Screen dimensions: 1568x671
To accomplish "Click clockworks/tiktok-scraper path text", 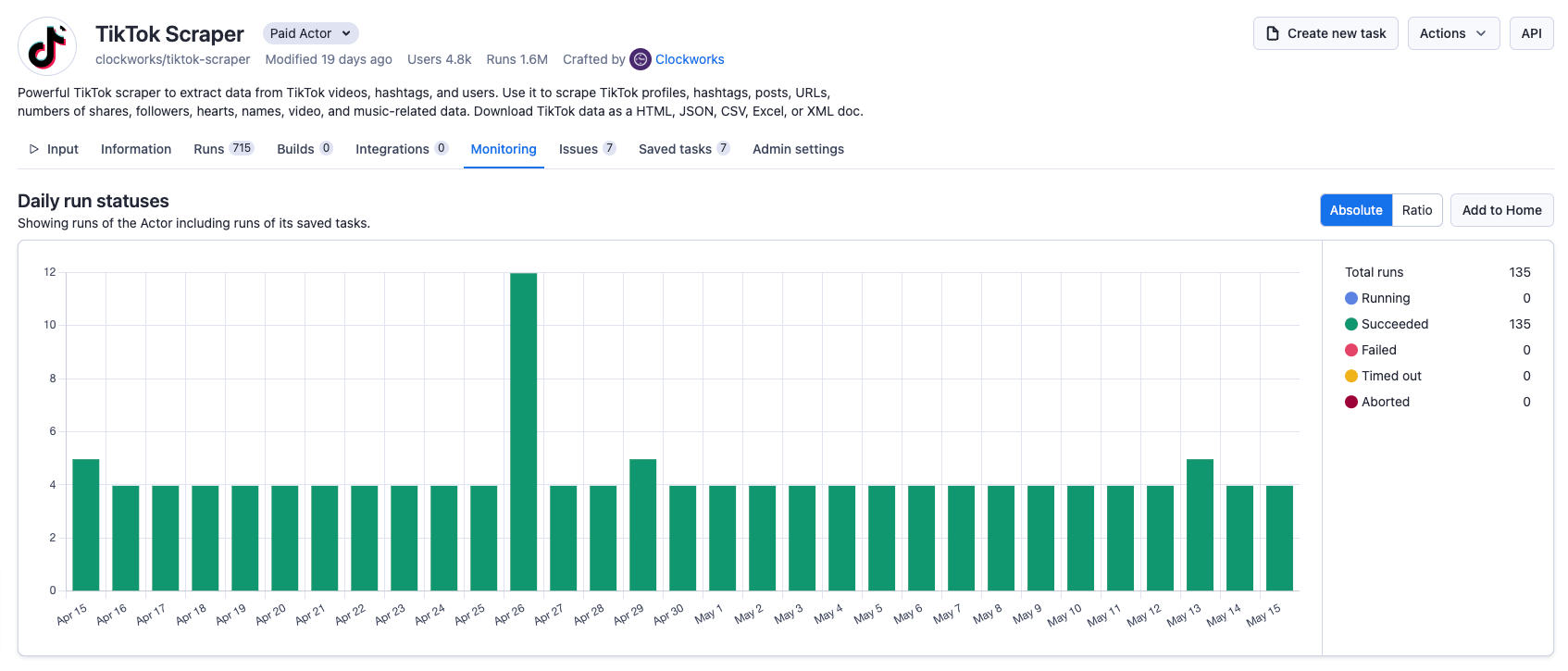I will click(172, 59).
